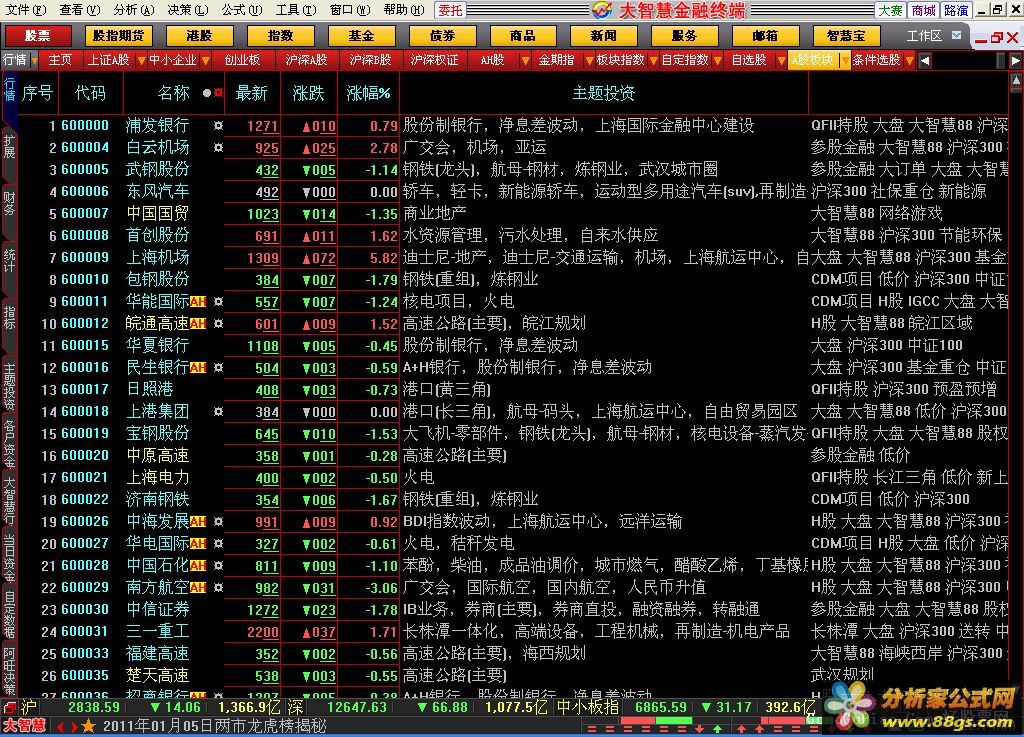Open the 路演 link in the title bar
Screen dimensions: 1024x737
[957, 10]
